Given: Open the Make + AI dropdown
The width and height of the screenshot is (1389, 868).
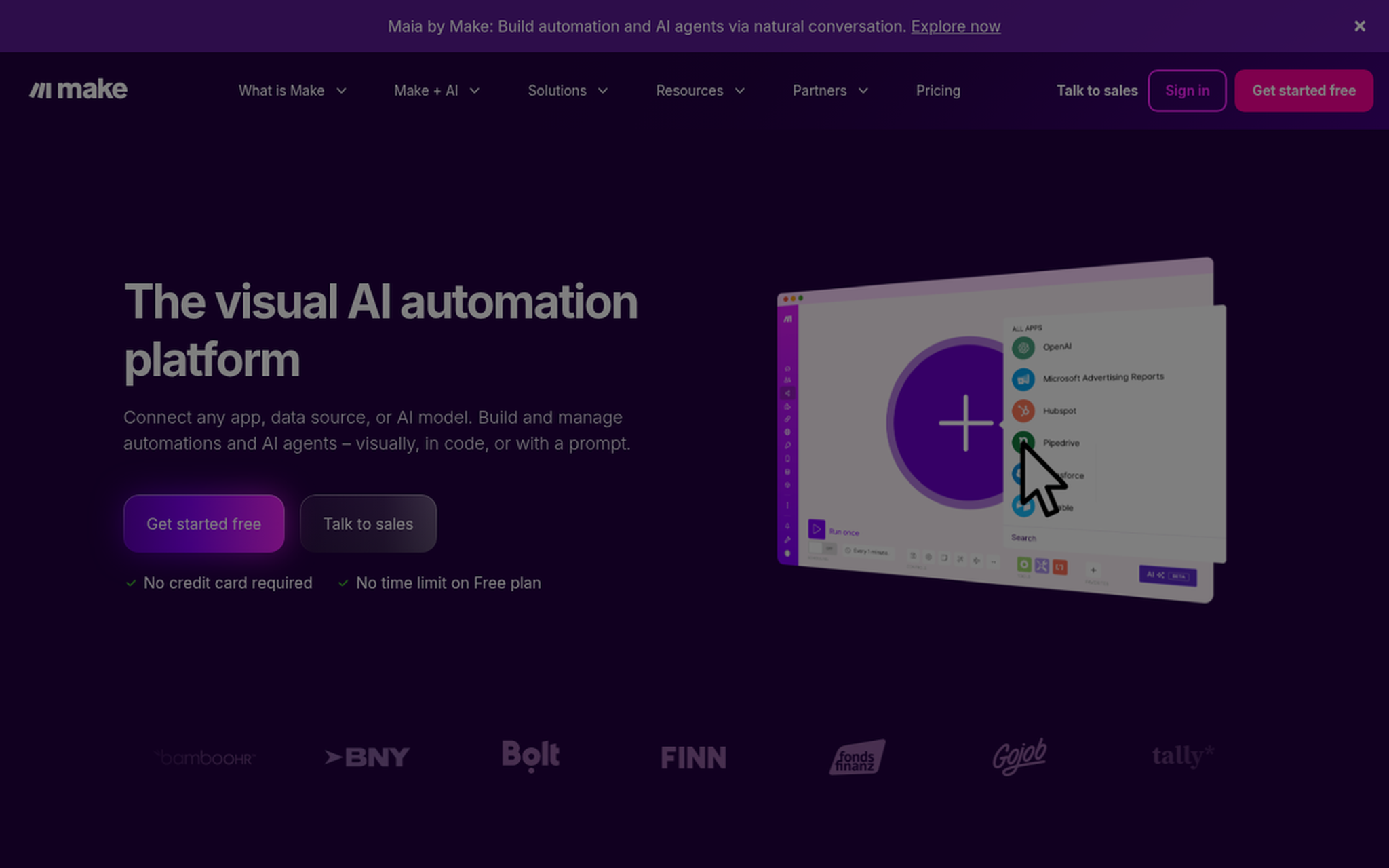Looking at the screenshot, I should click(x=437, y=90).
